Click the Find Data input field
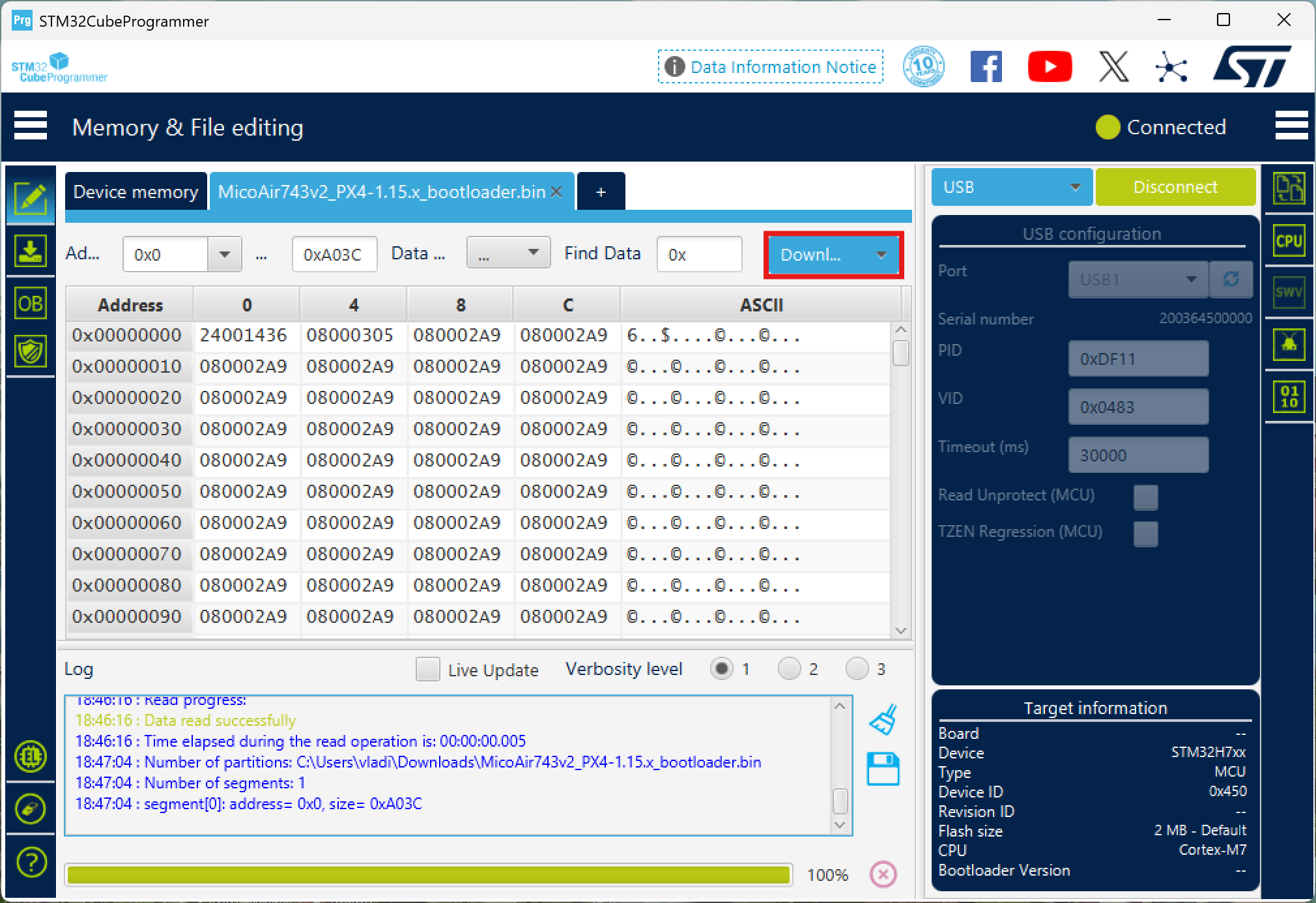 click(699, 254)
